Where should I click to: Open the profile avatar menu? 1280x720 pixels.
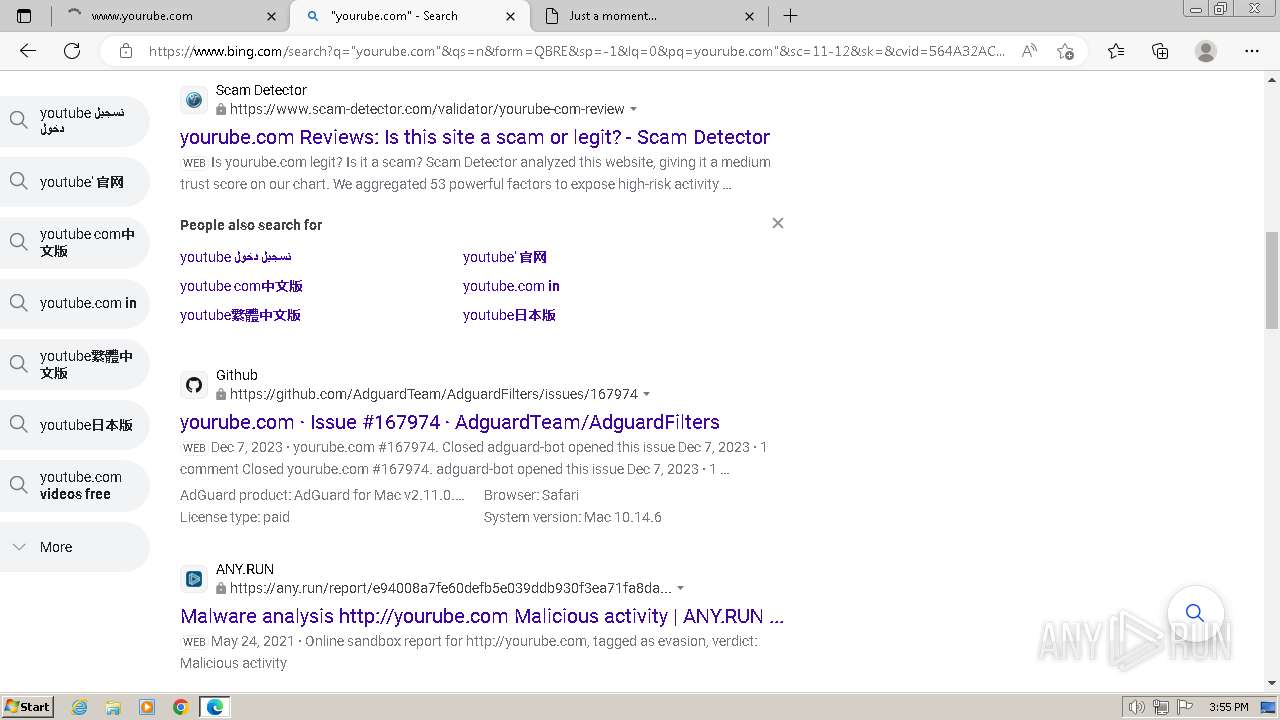pyautogui.click(x=1206, y=51)
